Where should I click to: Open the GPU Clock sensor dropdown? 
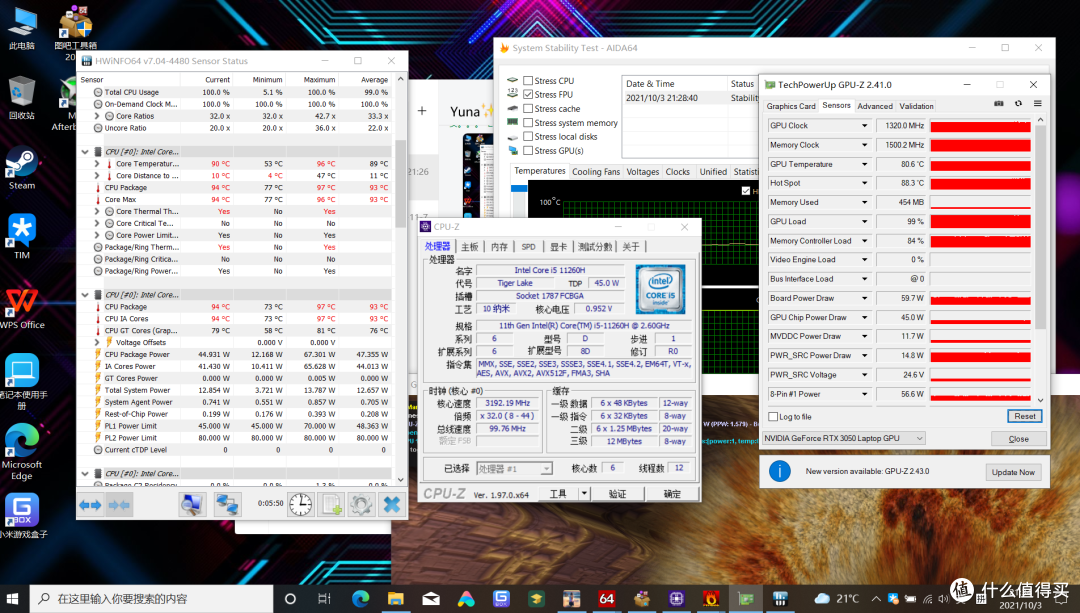click(x=865, y=126)
